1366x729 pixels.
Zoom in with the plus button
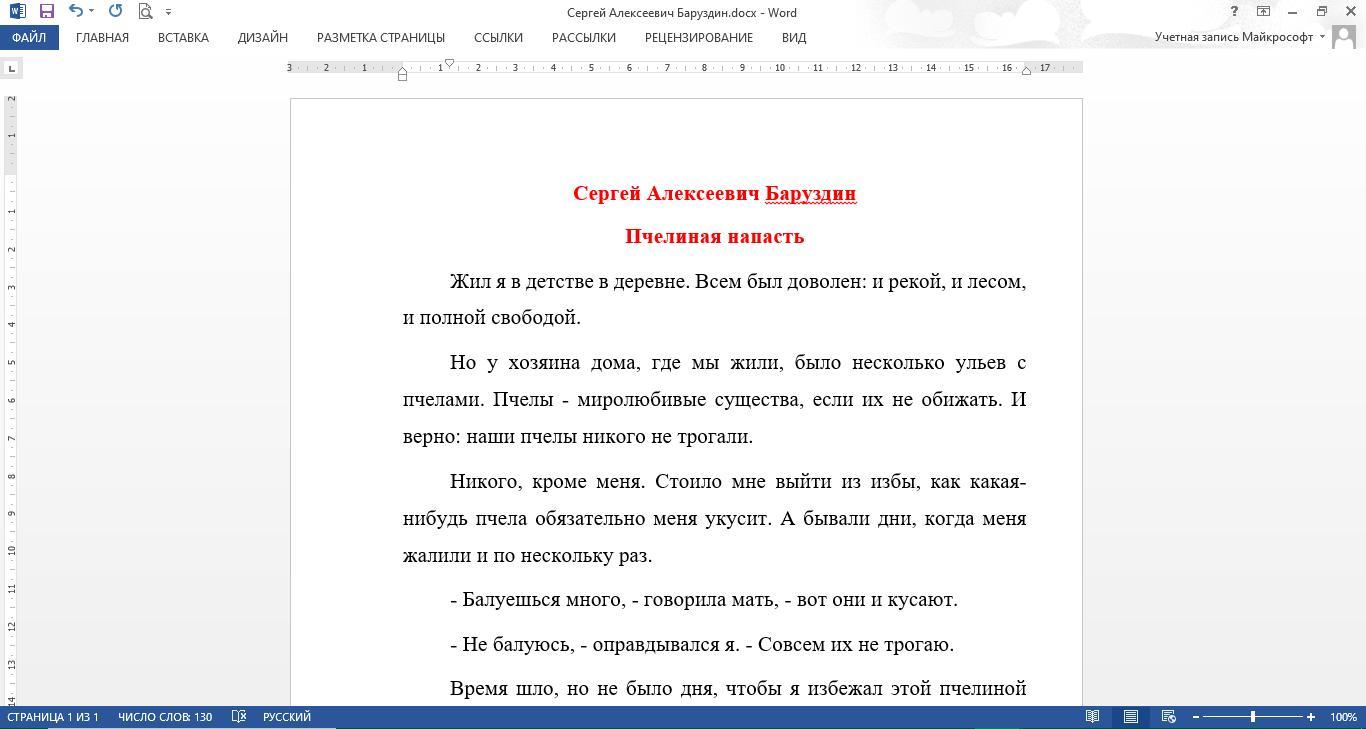click(1311, 717)
